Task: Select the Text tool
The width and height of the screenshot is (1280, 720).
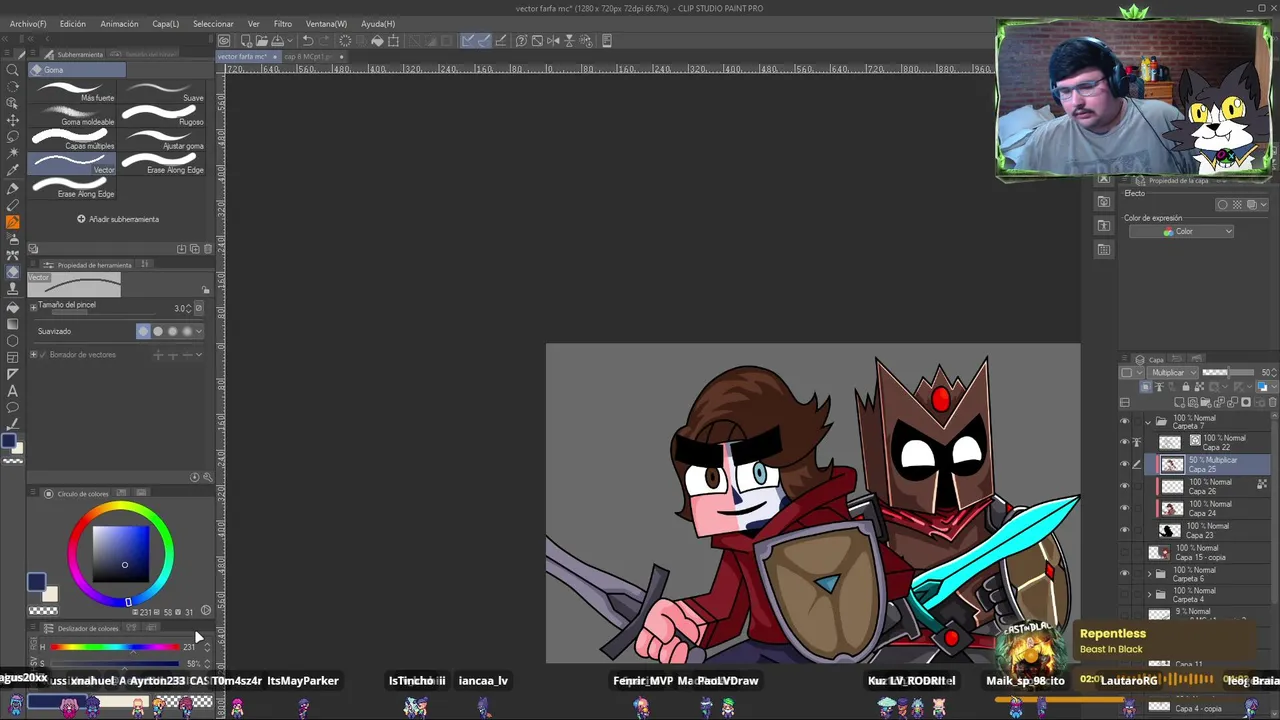Action: point(13,391)
